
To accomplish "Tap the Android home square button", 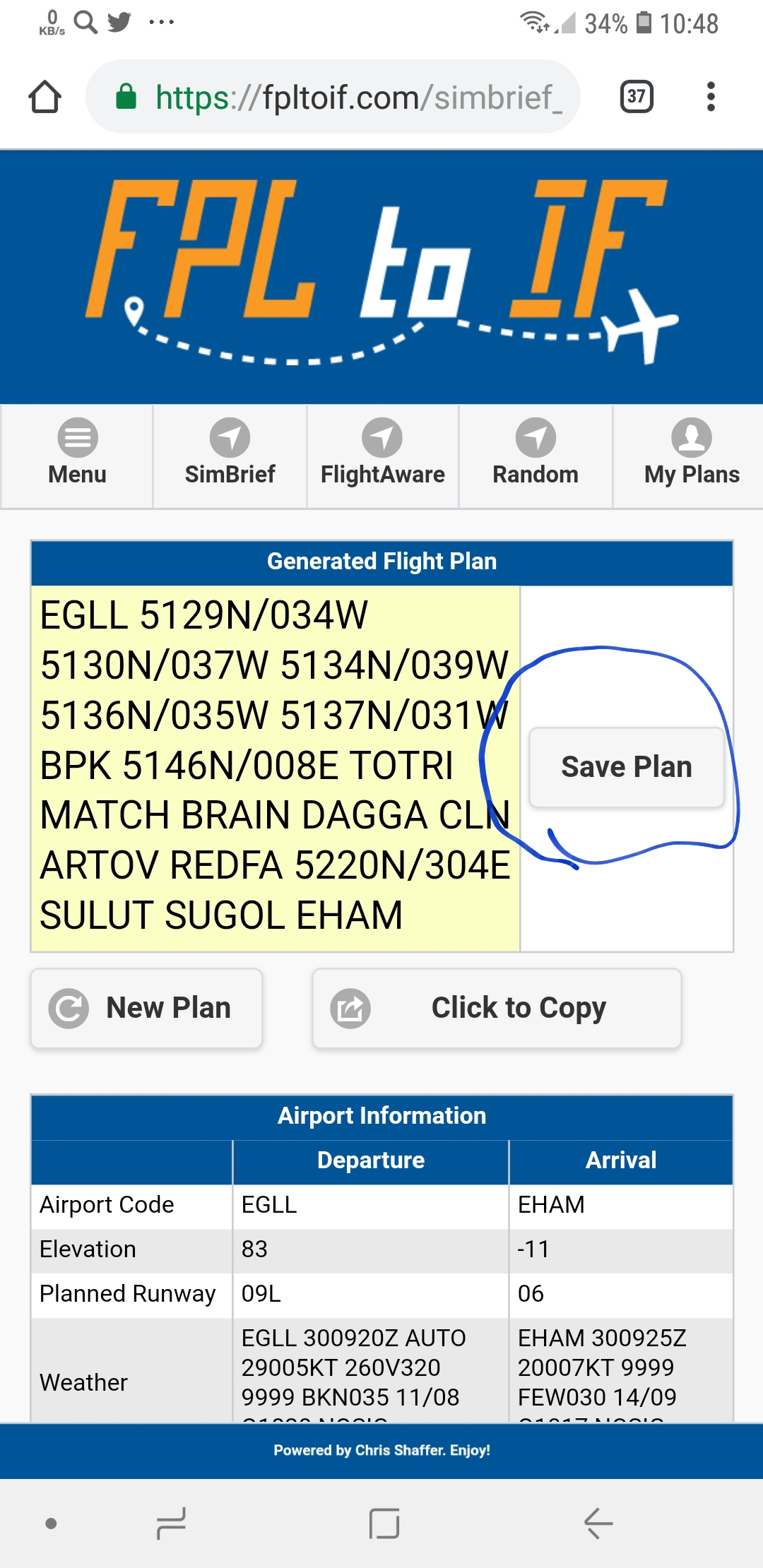I will point(384,1523).
